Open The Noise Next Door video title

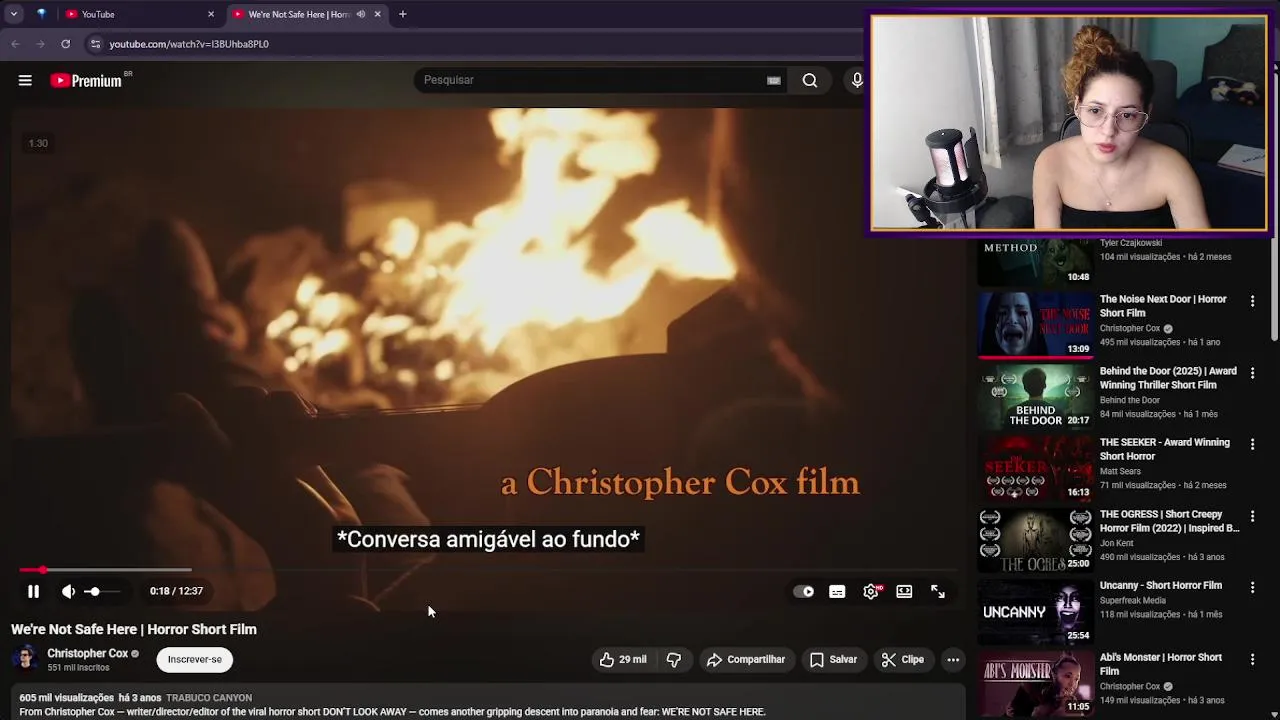1163,306
